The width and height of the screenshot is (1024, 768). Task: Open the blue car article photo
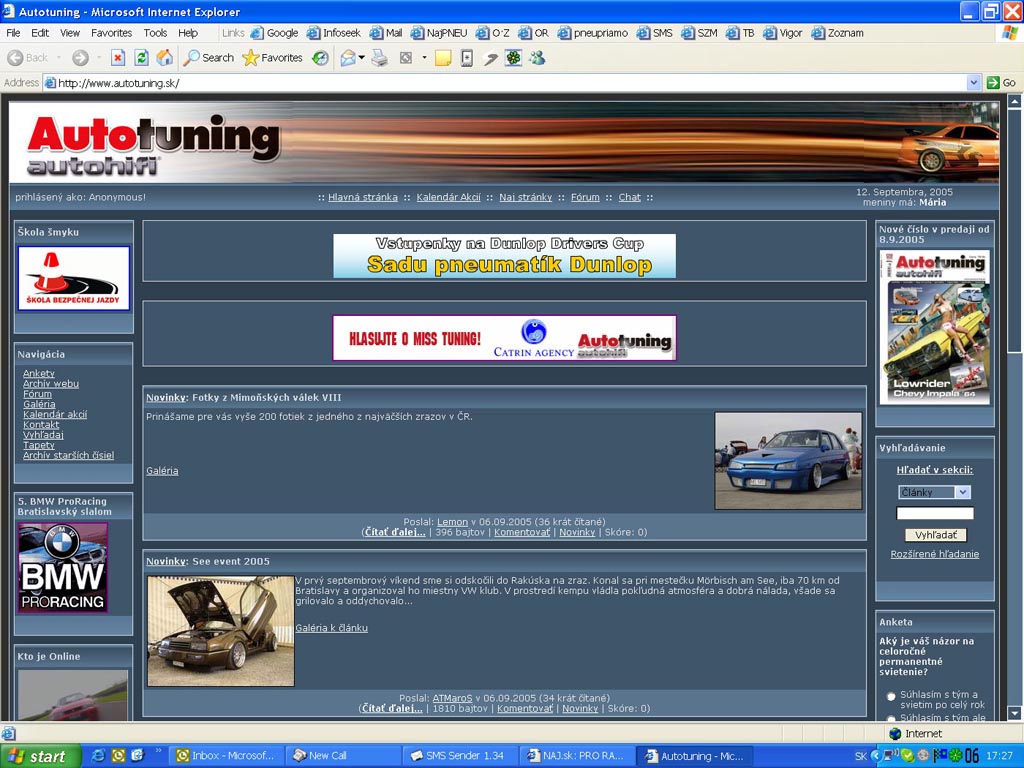[788, 461]
